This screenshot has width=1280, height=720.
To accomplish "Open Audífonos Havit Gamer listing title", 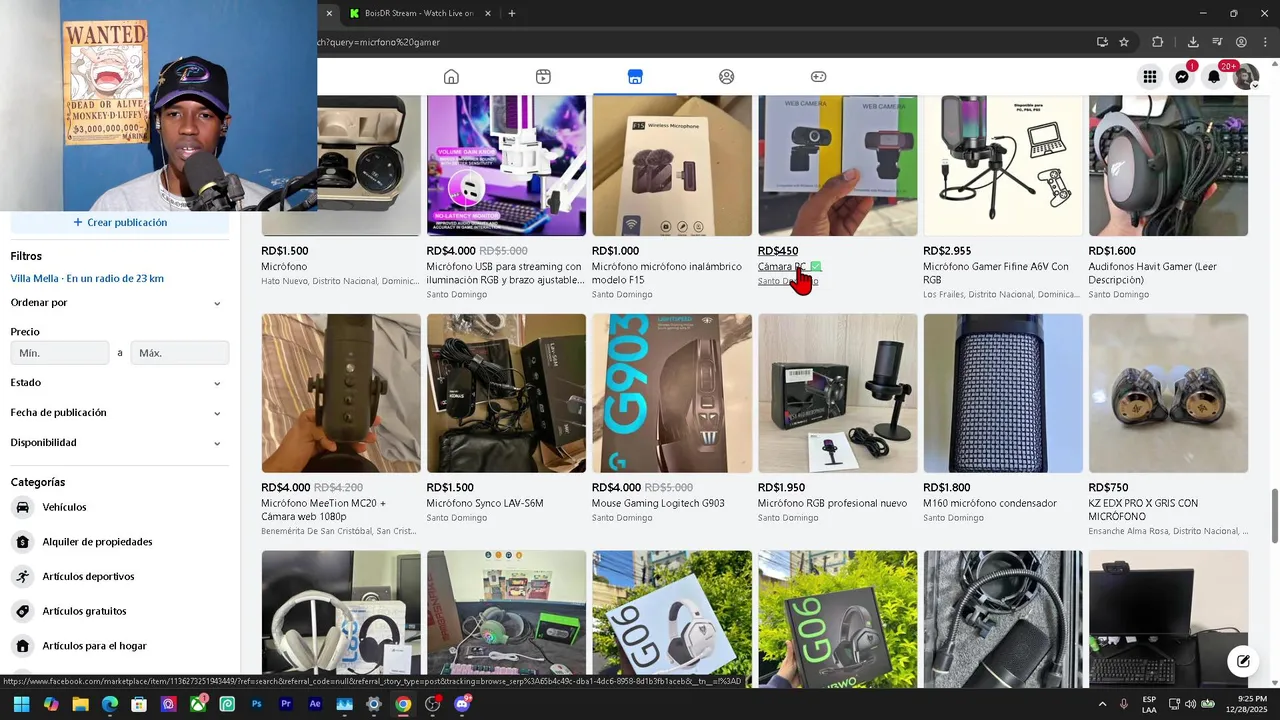I will click(1153, 273).
